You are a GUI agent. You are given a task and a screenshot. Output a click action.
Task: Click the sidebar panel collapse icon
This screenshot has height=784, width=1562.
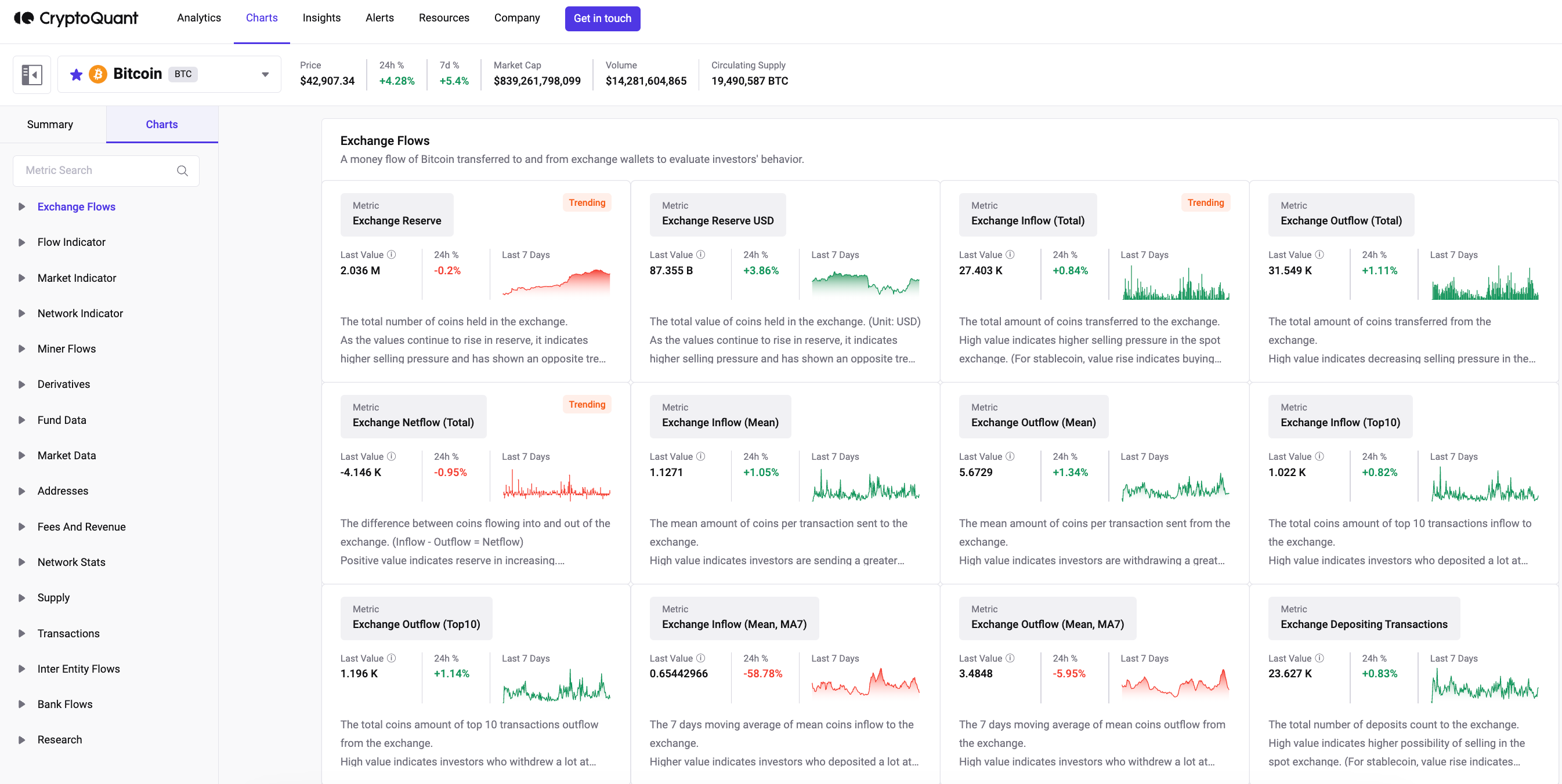point(31,74)
